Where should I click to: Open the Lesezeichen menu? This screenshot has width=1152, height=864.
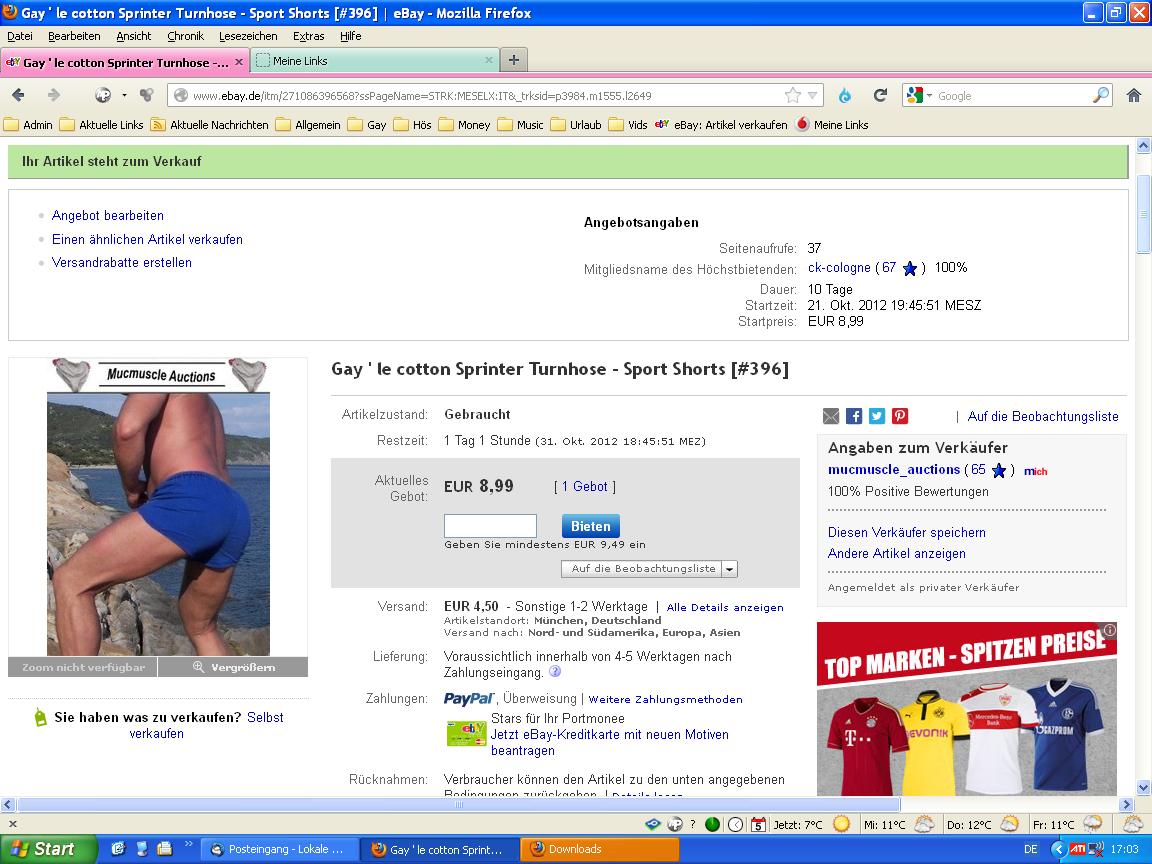(x=248, y=36)
